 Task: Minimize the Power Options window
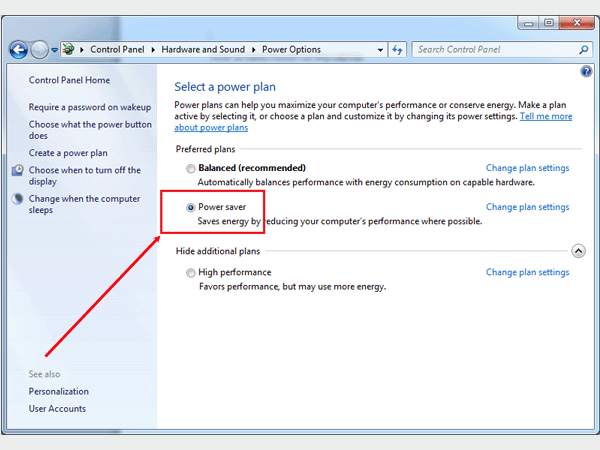coord(528,24)
